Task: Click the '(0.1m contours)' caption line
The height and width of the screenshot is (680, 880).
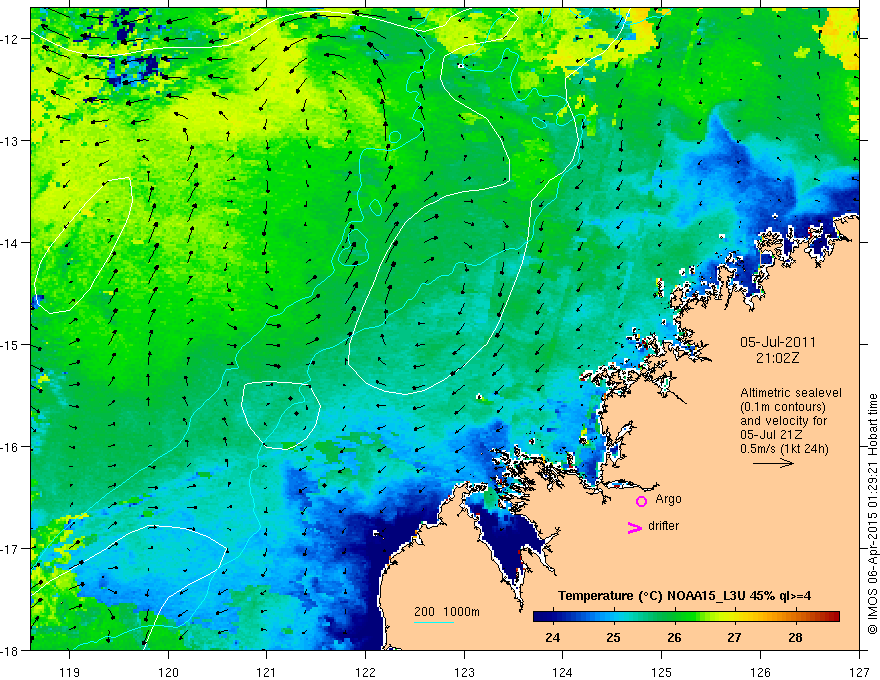Action: coord(783,407)
